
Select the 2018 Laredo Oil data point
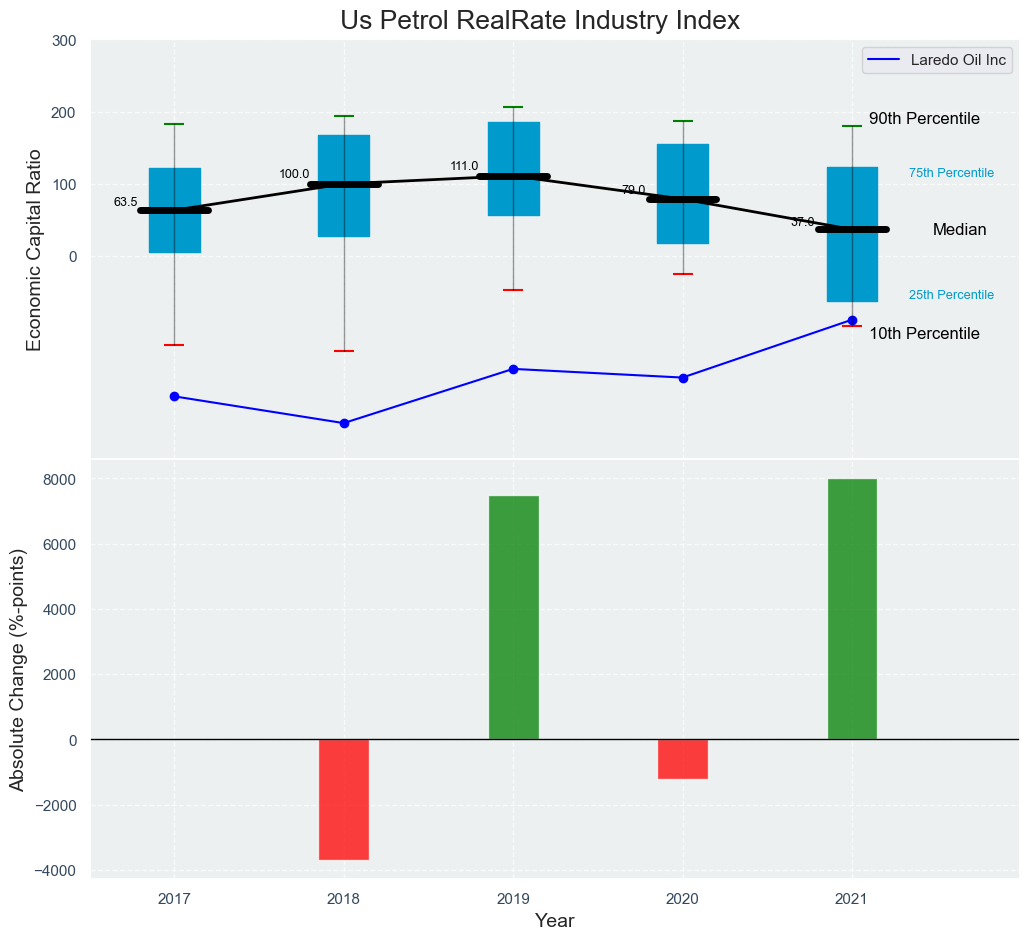click(x=344, y=423)
